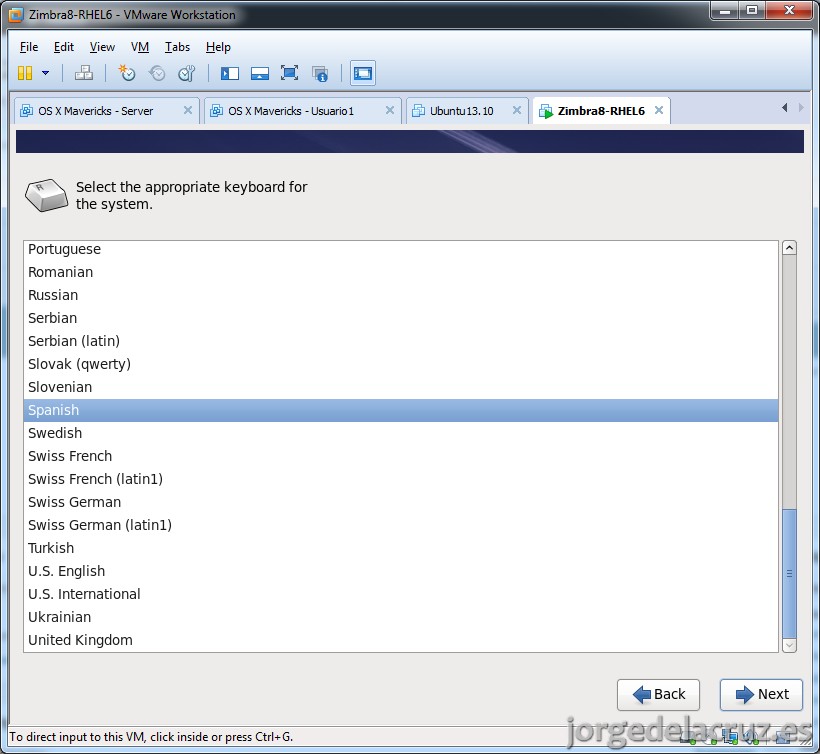The width and height of the screenshot is (820, 754).
Task: Select Swiss French keyboard layout
Action: [401, 456]
